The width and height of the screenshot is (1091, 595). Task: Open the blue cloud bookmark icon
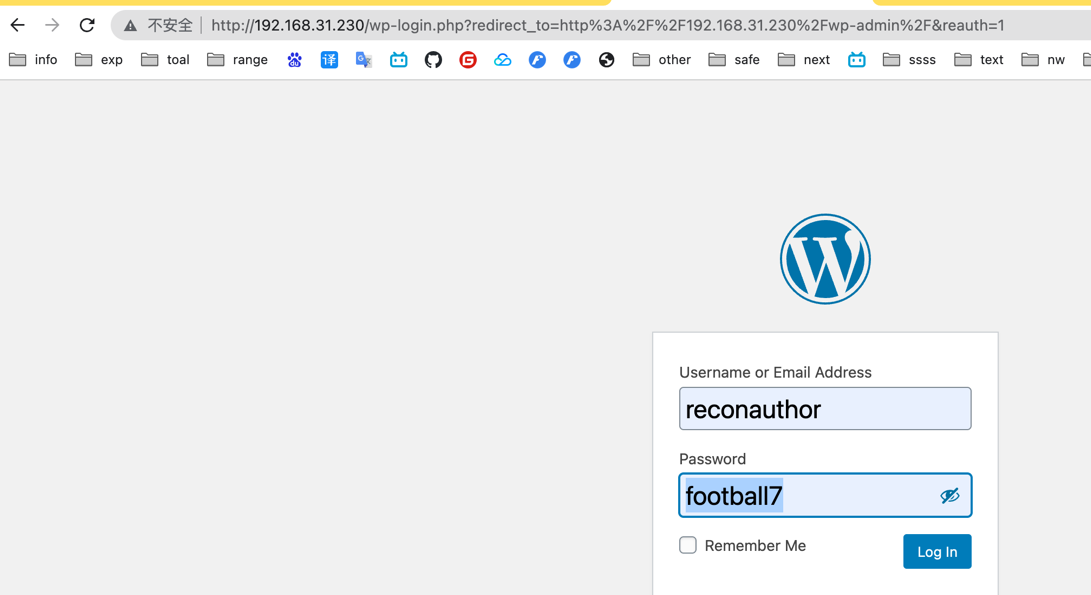click(502, 60)
